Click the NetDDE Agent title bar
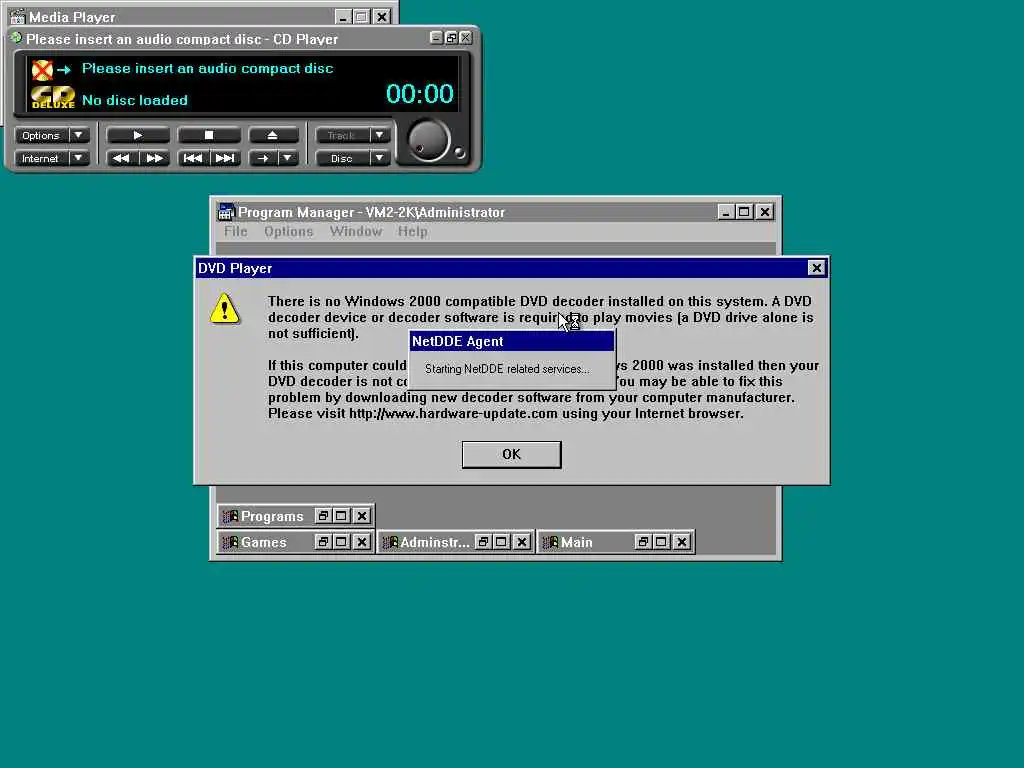Image resolution: width=1024 pixels, height=768 pixels. click(x=511, y=341)
